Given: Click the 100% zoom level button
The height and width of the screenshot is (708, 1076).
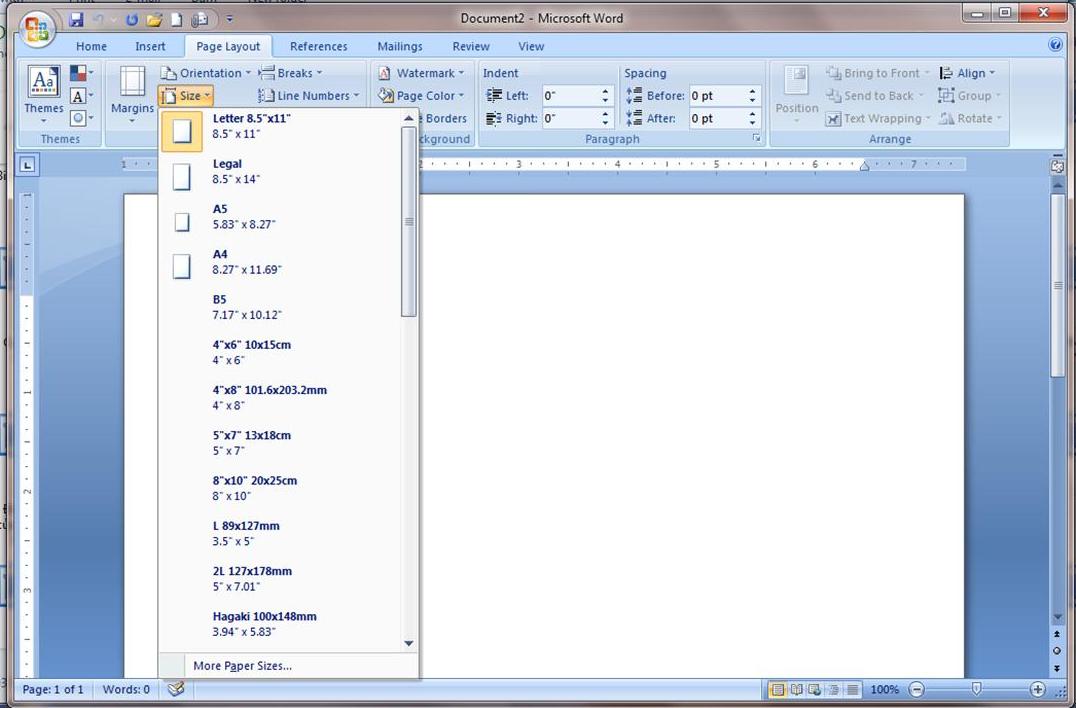Looking at the screenshot, I should (x=885, y=689).
